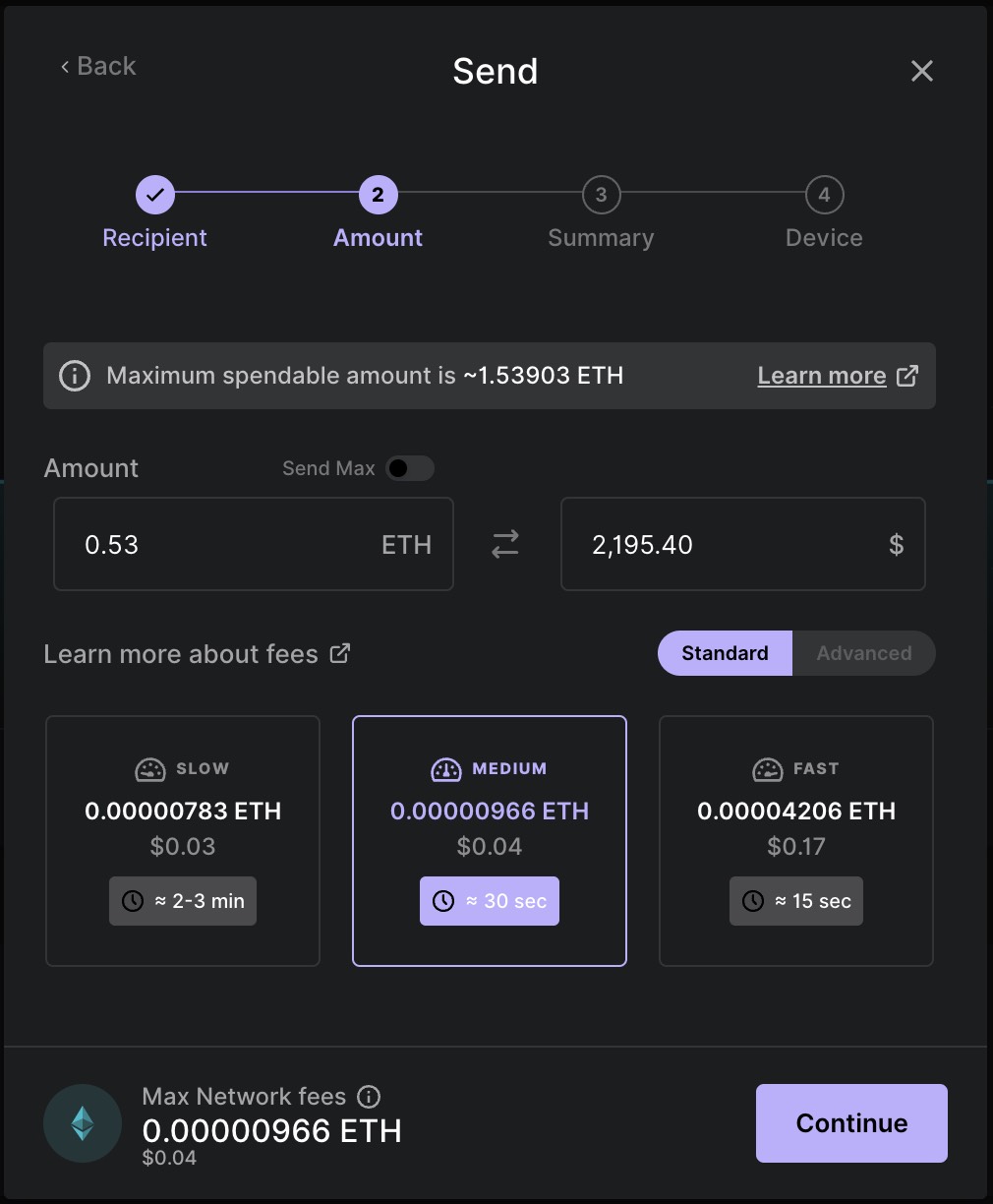Open external link icon next to Learn more

point(907,376)
